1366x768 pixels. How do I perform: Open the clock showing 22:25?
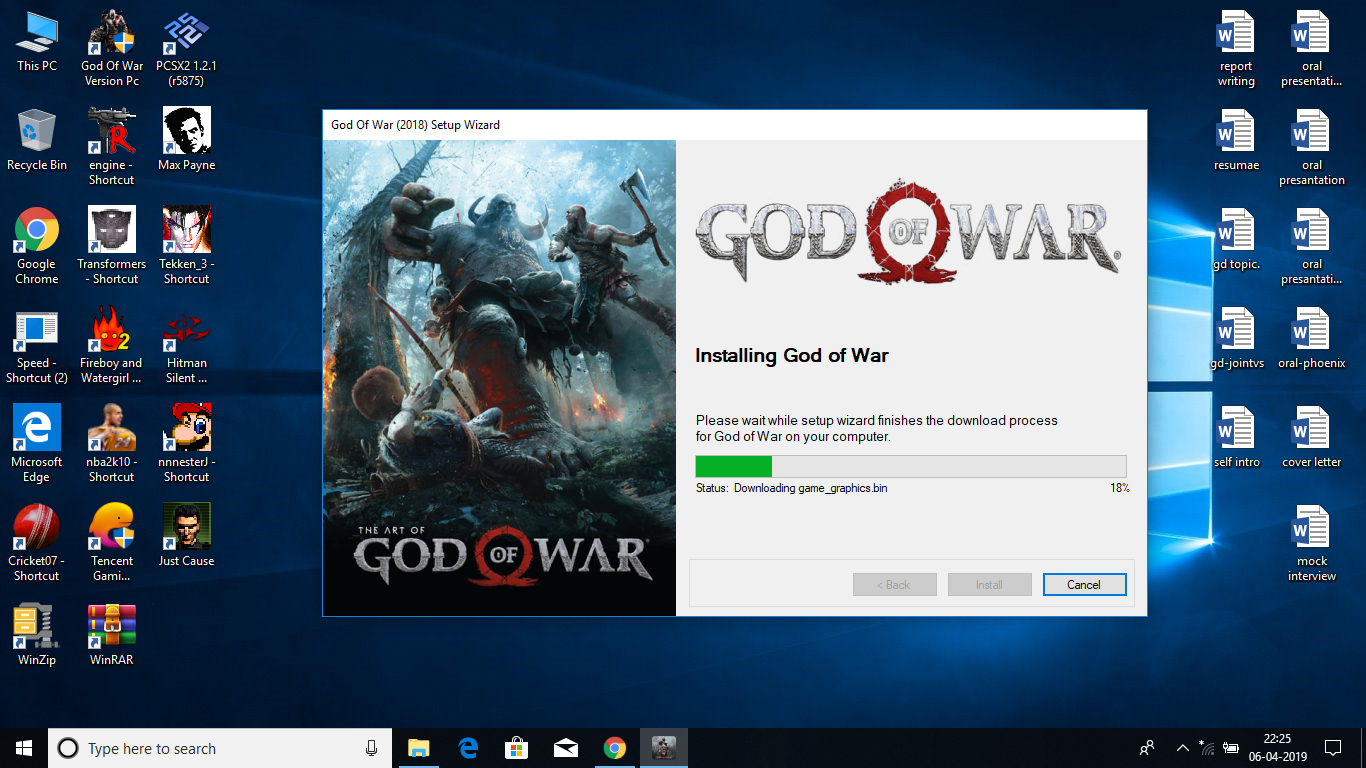[1277, 748]
